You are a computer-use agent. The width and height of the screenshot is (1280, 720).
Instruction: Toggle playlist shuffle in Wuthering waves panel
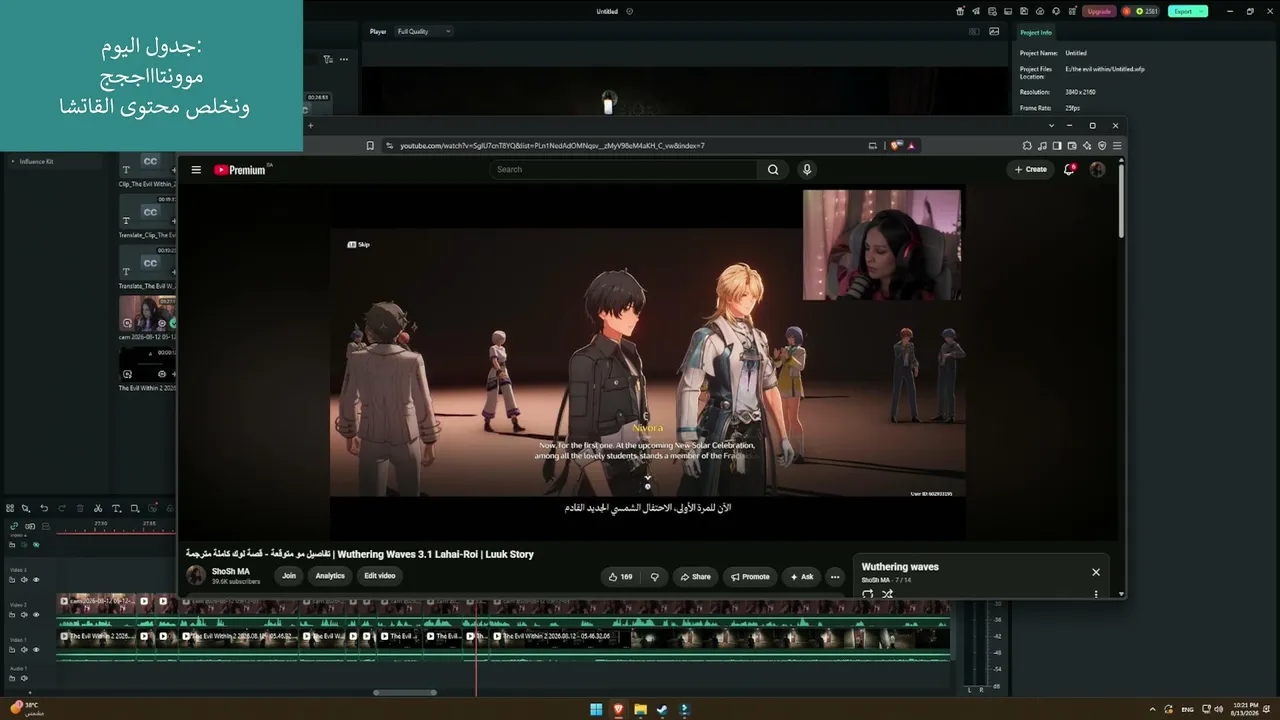887,594
